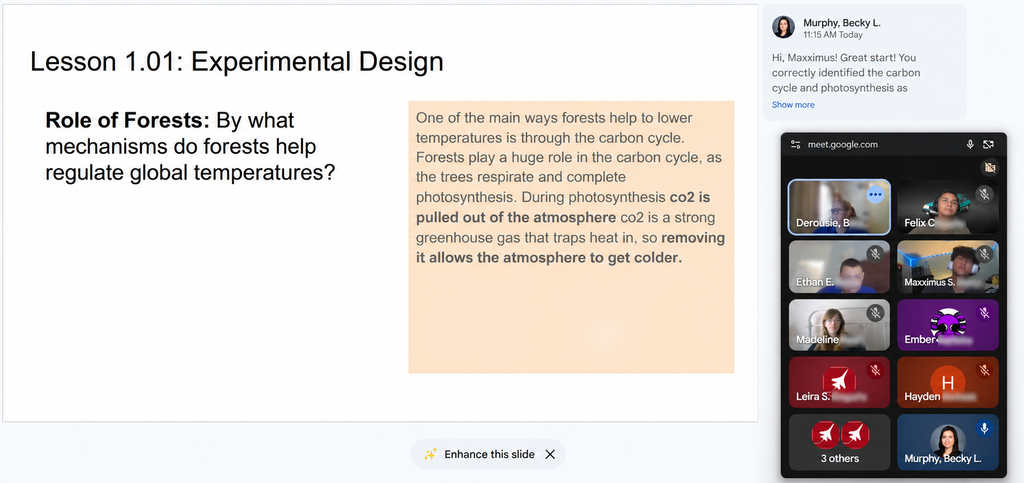Image resolution: width=1024 pixels, height=483 pixels.
Task: Expand the comment with Show more
Action: pyautogui.click(x=793, y=104)
